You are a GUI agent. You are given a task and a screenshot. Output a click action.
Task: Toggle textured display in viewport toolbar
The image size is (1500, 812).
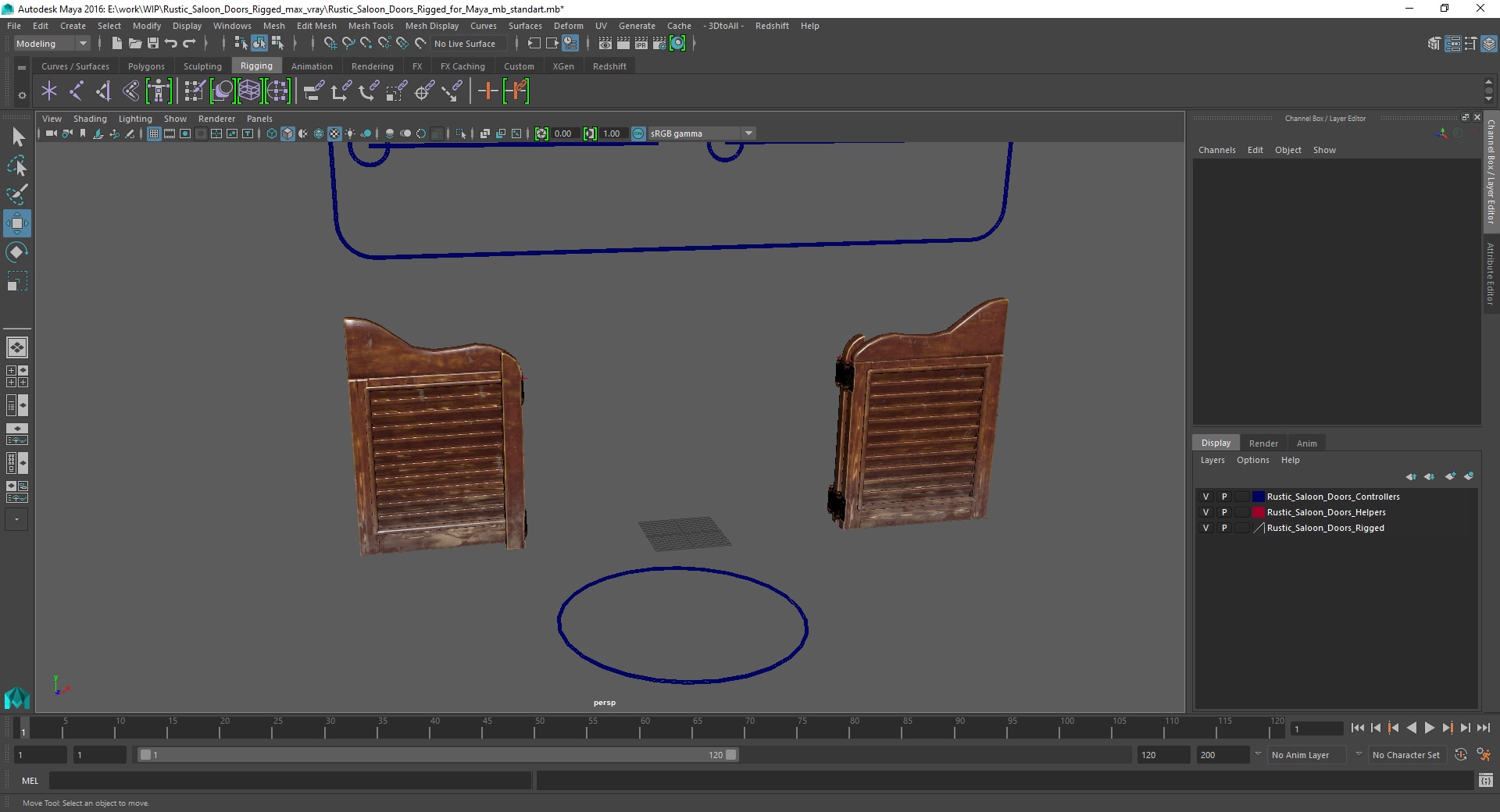point(334,134)
